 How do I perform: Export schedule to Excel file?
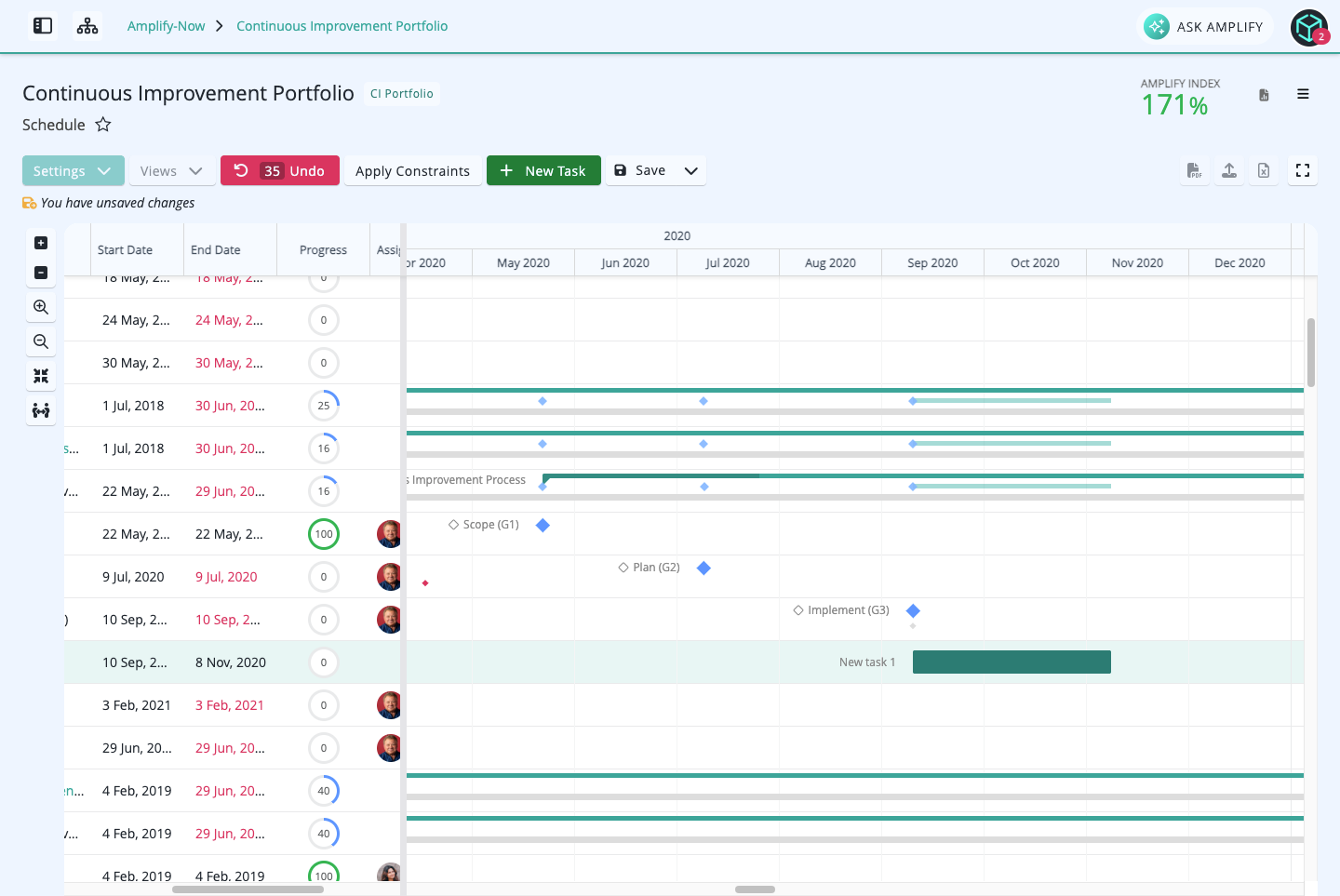[x=1264, y=170]
